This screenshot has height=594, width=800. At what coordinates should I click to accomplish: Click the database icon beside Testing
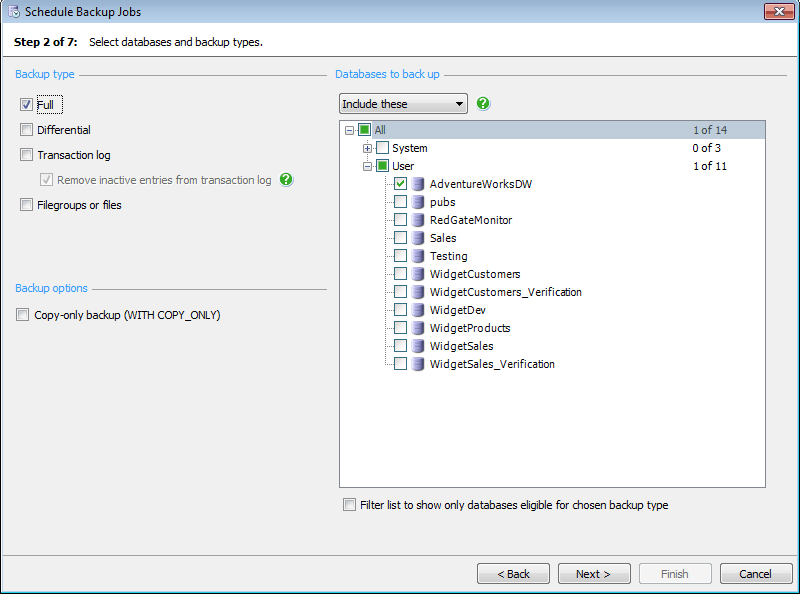tap(418, 256)
